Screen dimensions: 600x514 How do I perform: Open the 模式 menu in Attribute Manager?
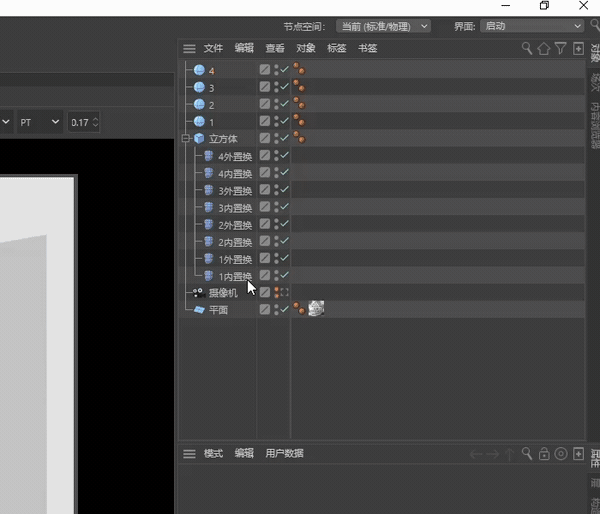213,454
